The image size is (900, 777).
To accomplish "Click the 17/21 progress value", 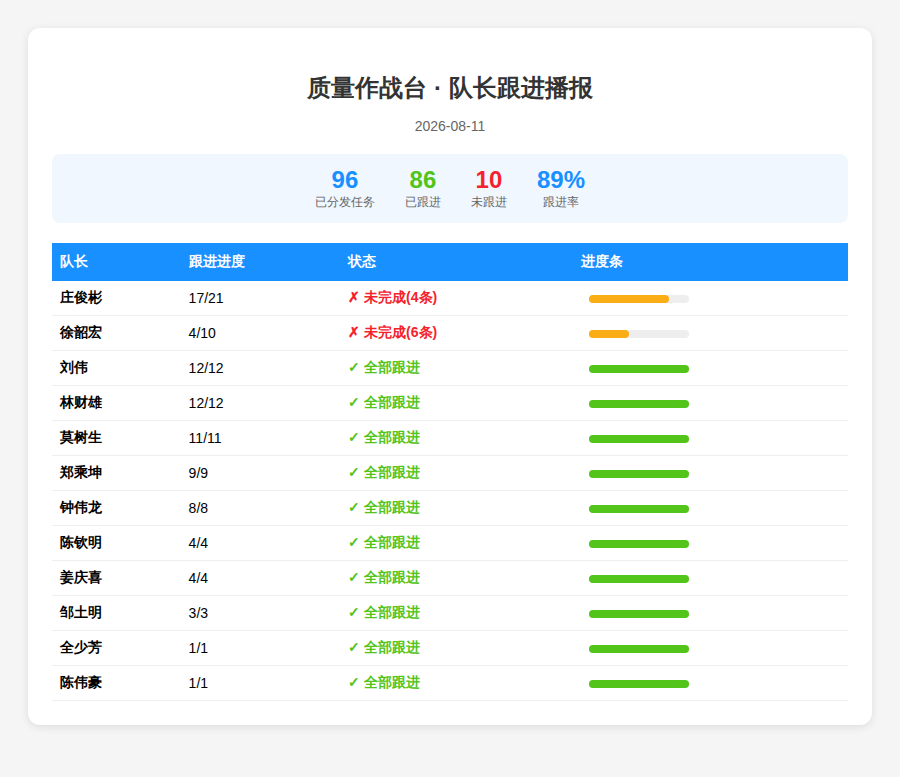I will point(205,298).
